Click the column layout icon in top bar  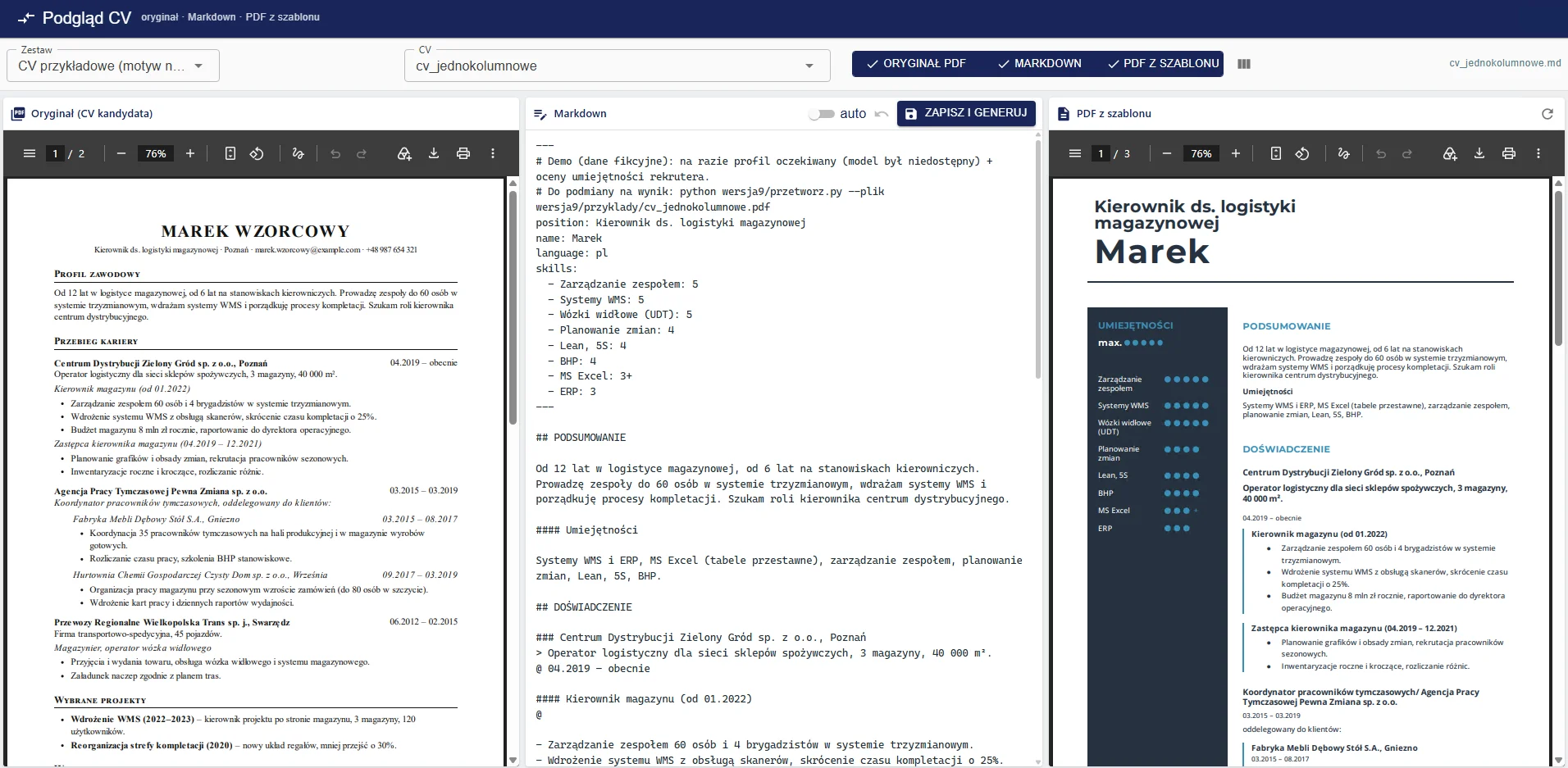click(1244, 64)
